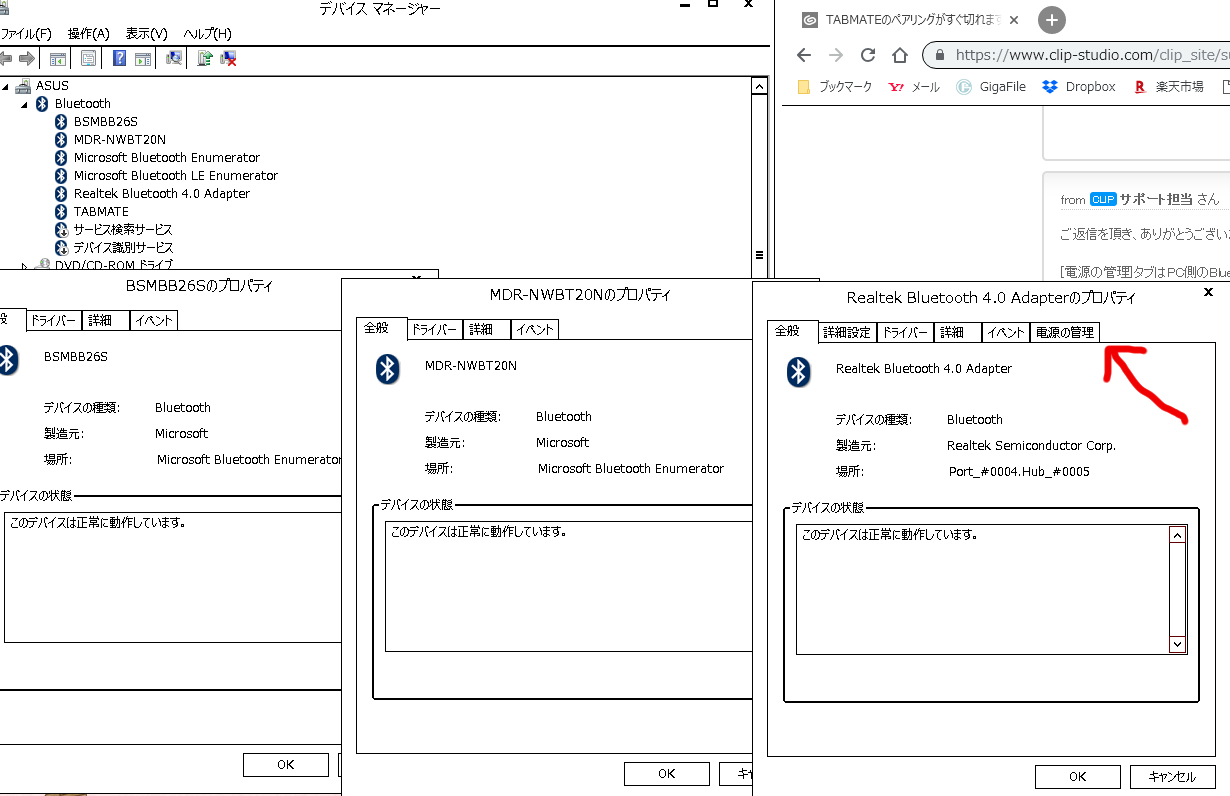Open the ファイル(F) menu
Screen dimensions: 1230x796
(25, 34)
